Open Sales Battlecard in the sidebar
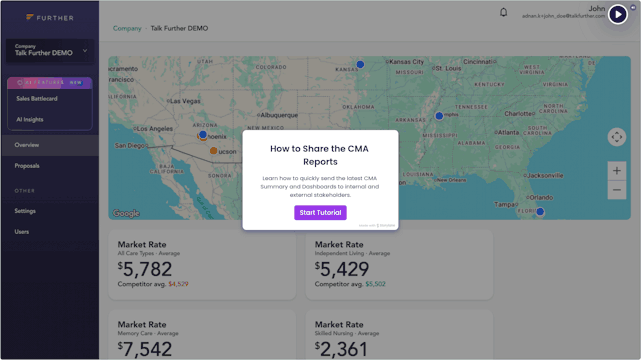This screenshot has height=360, width=641. (x=37, y=98)
